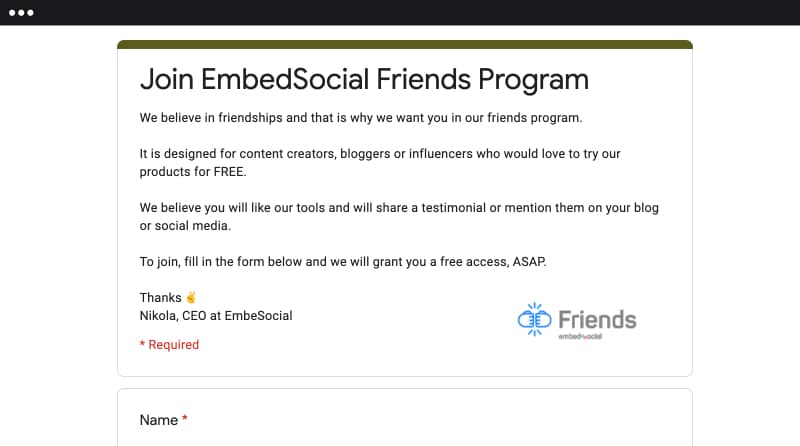Screen dimensions: 800x446
Task: Select the Join EmbedSocial Friends Program title
Action: [x=364, y=80]
